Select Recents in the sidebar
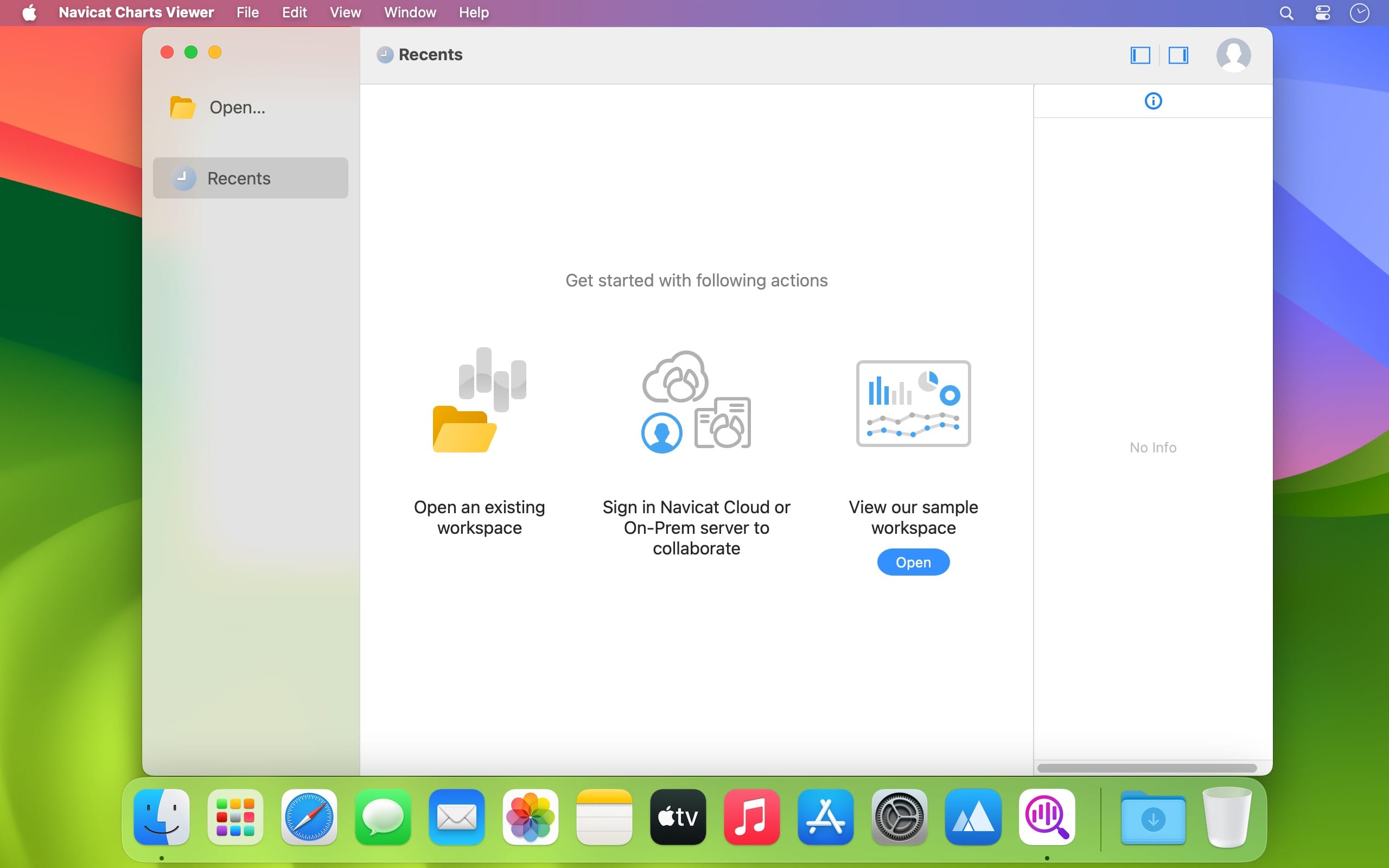The height and width of the screenshot is (868, 1389). point(250,178)
